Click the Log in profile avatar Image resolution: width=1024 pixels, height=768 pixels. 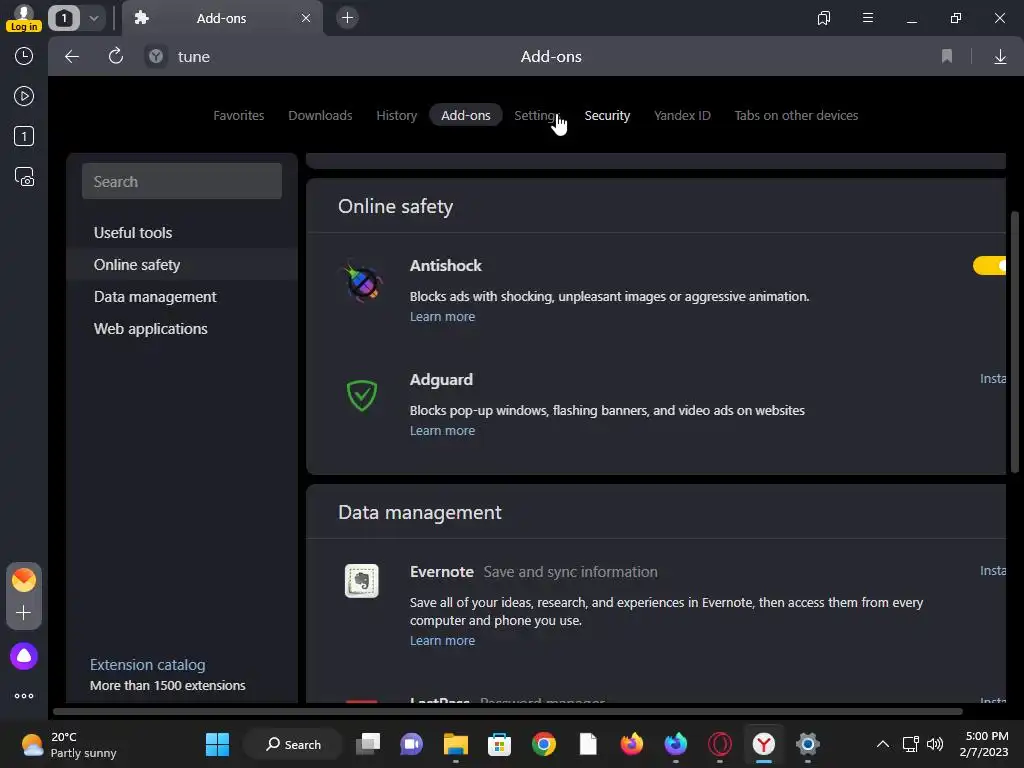pos(24,18)
